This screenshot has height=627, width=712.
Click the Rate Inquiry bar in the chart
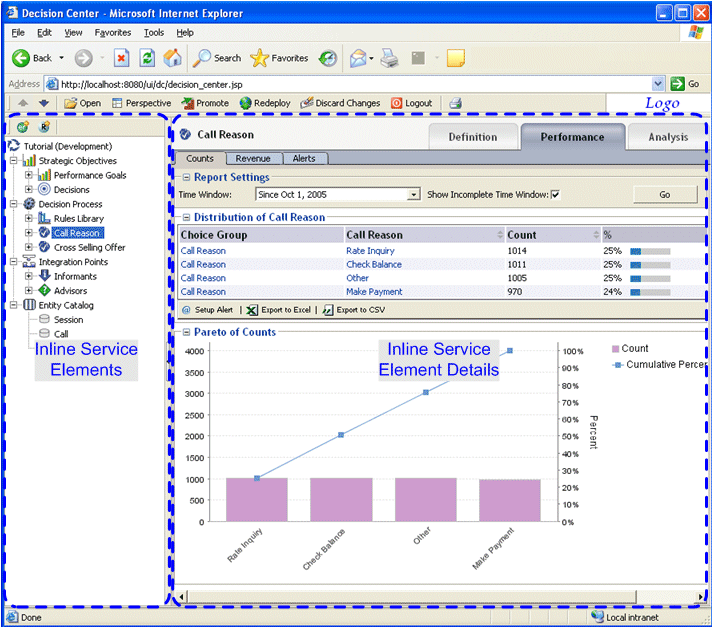point(257,499)
